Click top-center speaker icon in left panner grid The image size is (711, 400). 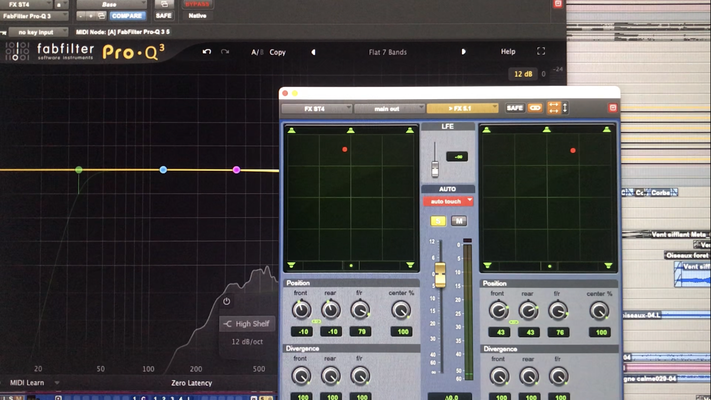point(351,131)
